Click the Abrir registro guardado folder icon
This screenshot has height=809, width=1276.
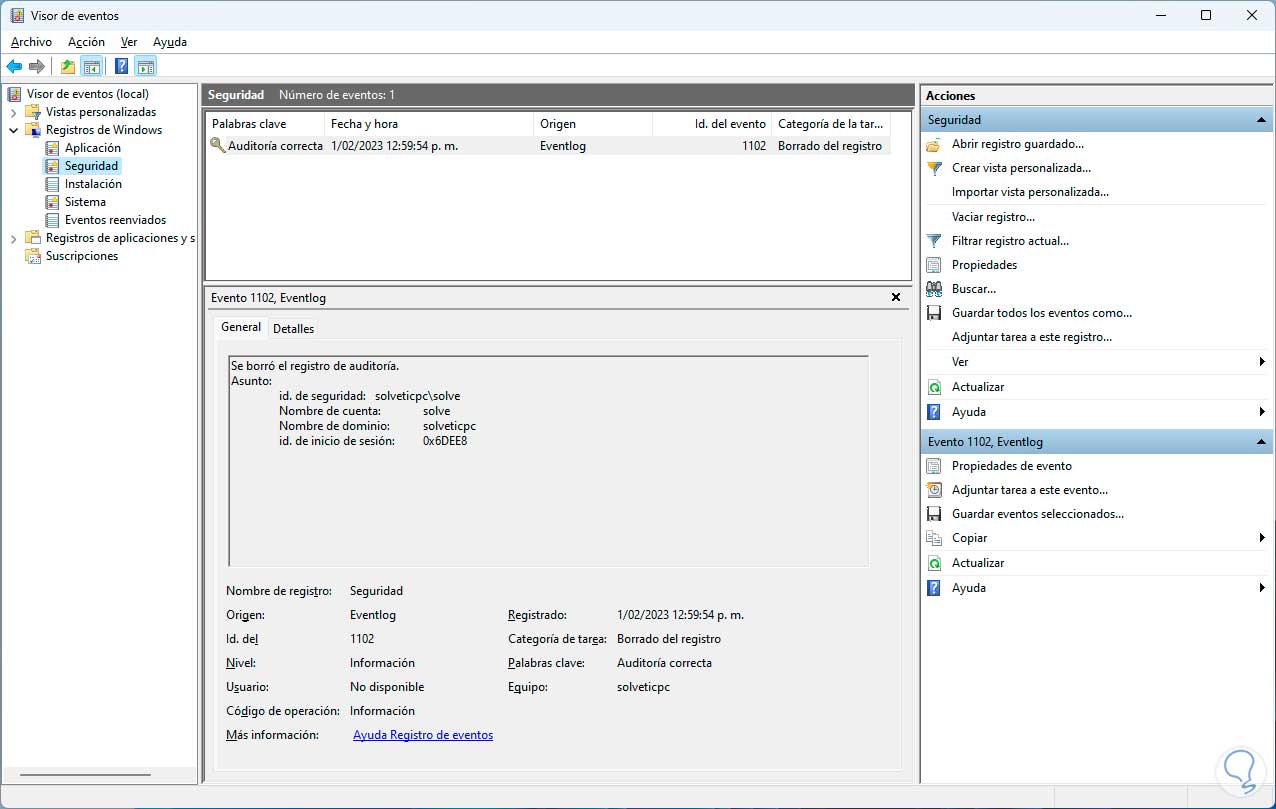coord(934,144)
